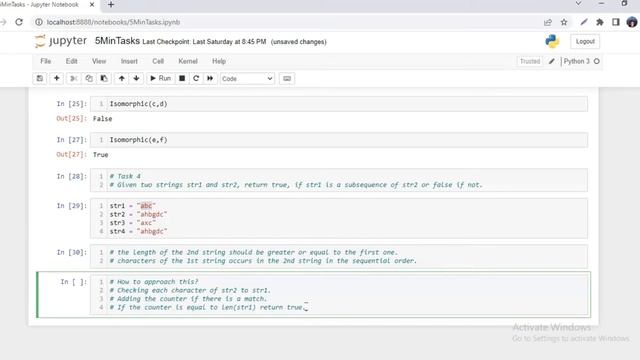The width and height of the screenshot is (640, 360).
Task: Open the Kernel menu
Action: [188, 61]
